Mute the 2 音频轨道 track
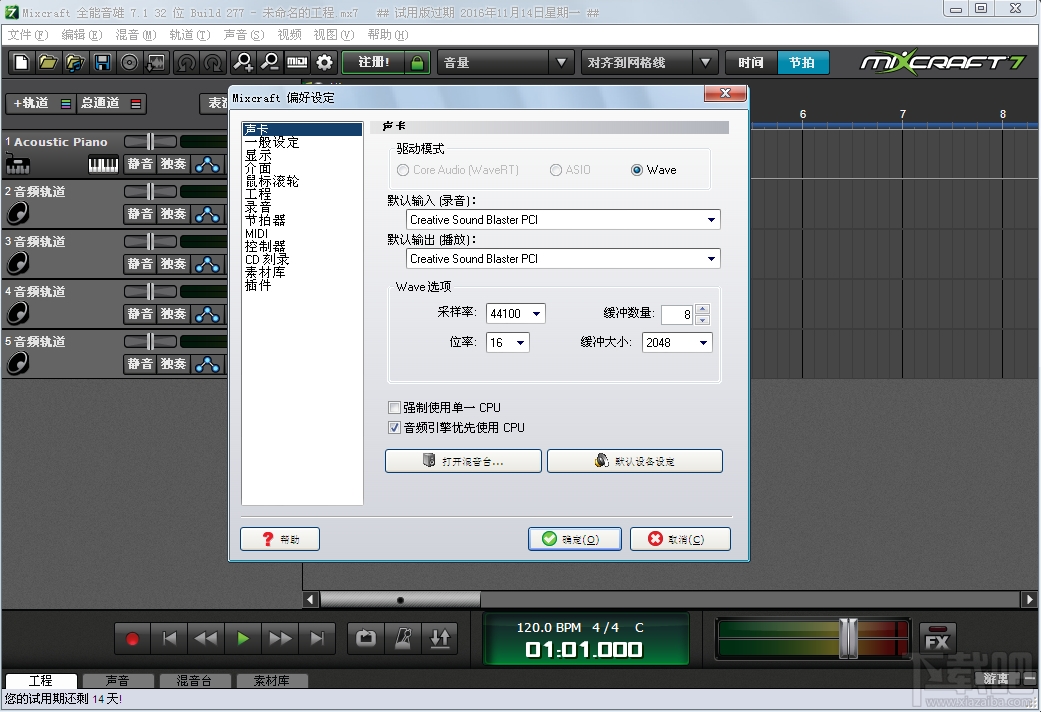Screen dimensions: 1041x712 point(139,214)
